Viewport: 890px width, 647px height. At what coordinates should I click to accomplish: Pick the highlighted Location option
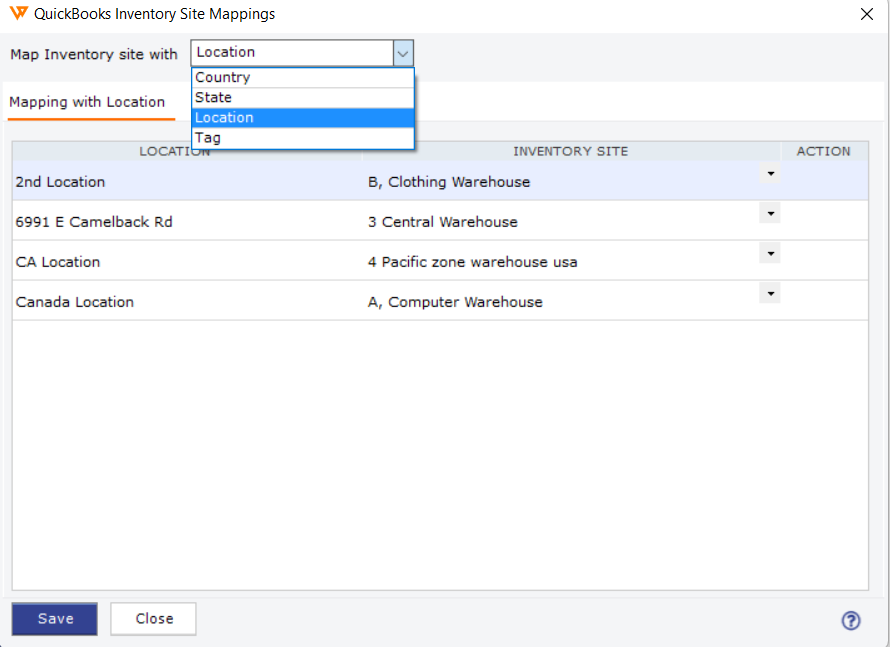(303, 117)
